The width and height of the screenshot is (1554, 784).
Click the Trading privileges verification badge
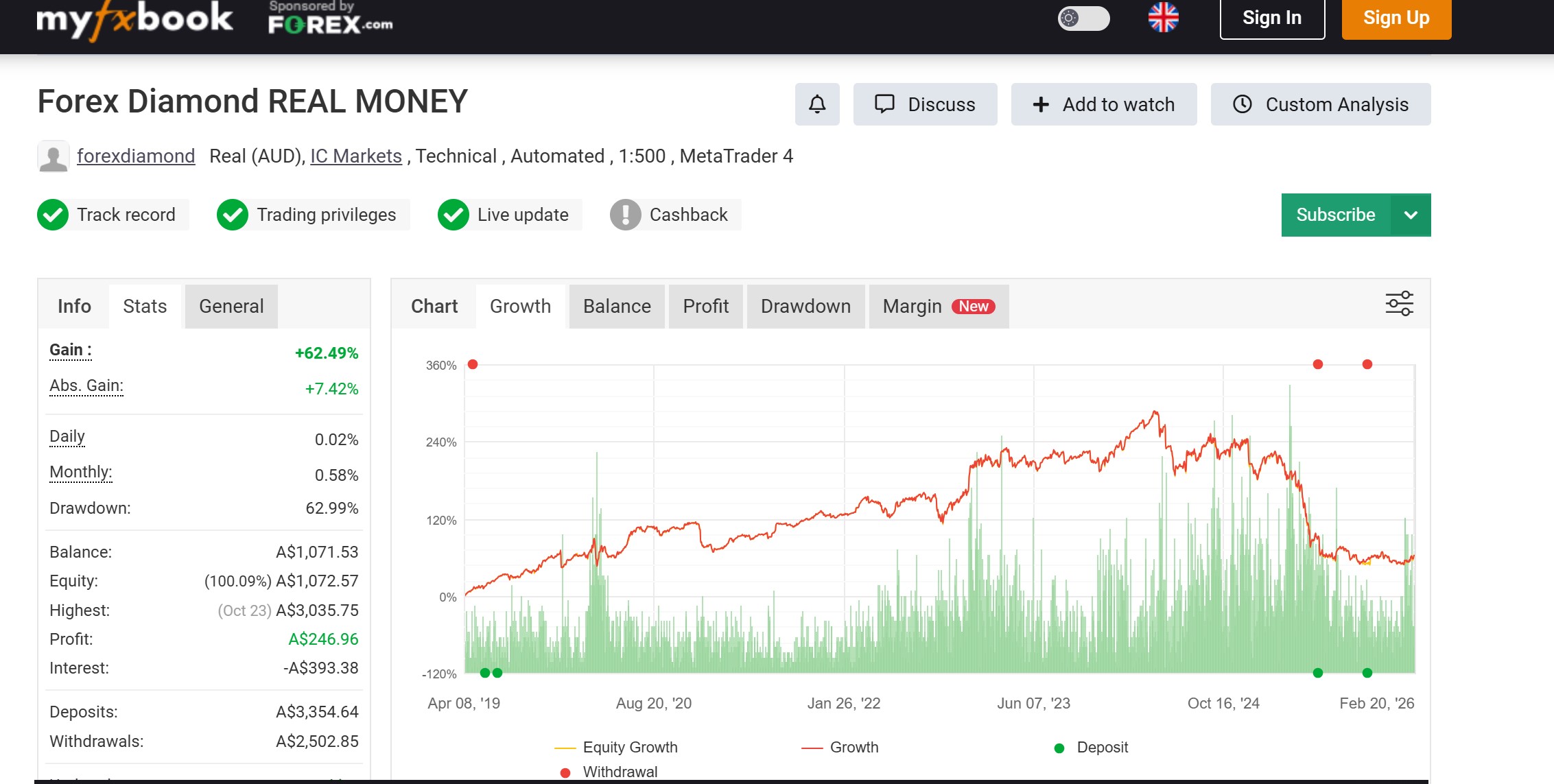(x=311, y=214)
